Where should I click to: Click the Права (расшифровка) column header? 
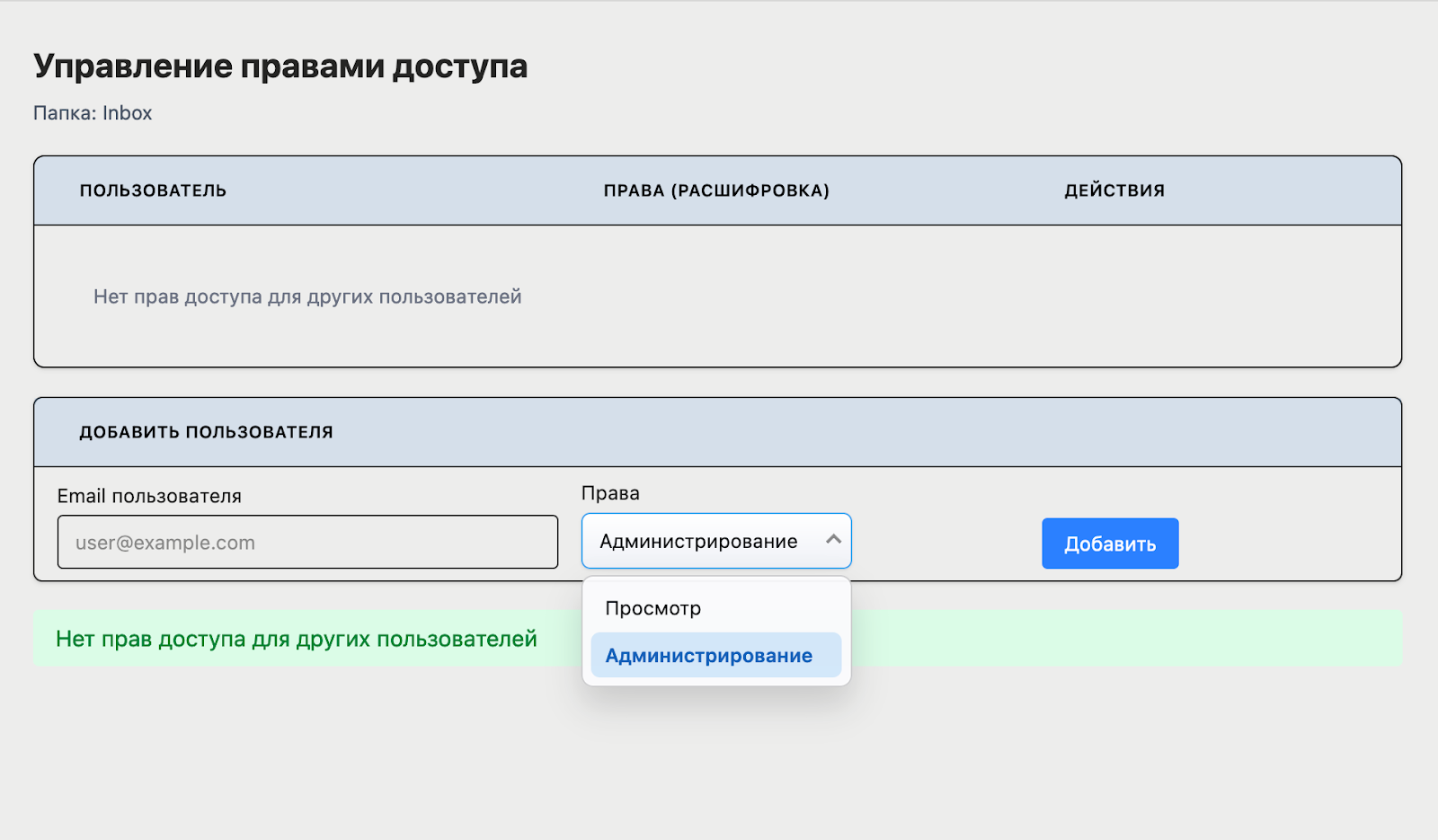pos(716,190)
